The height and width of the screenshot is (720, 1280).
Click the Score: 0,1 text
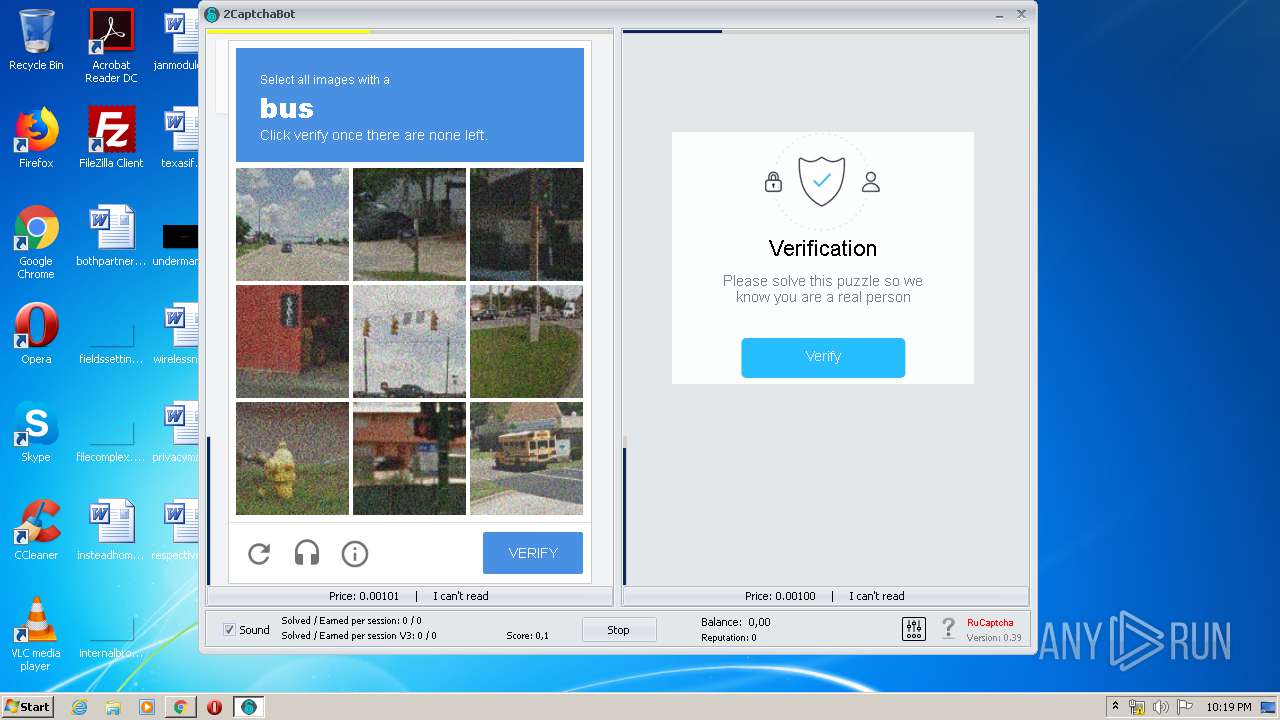527,635
